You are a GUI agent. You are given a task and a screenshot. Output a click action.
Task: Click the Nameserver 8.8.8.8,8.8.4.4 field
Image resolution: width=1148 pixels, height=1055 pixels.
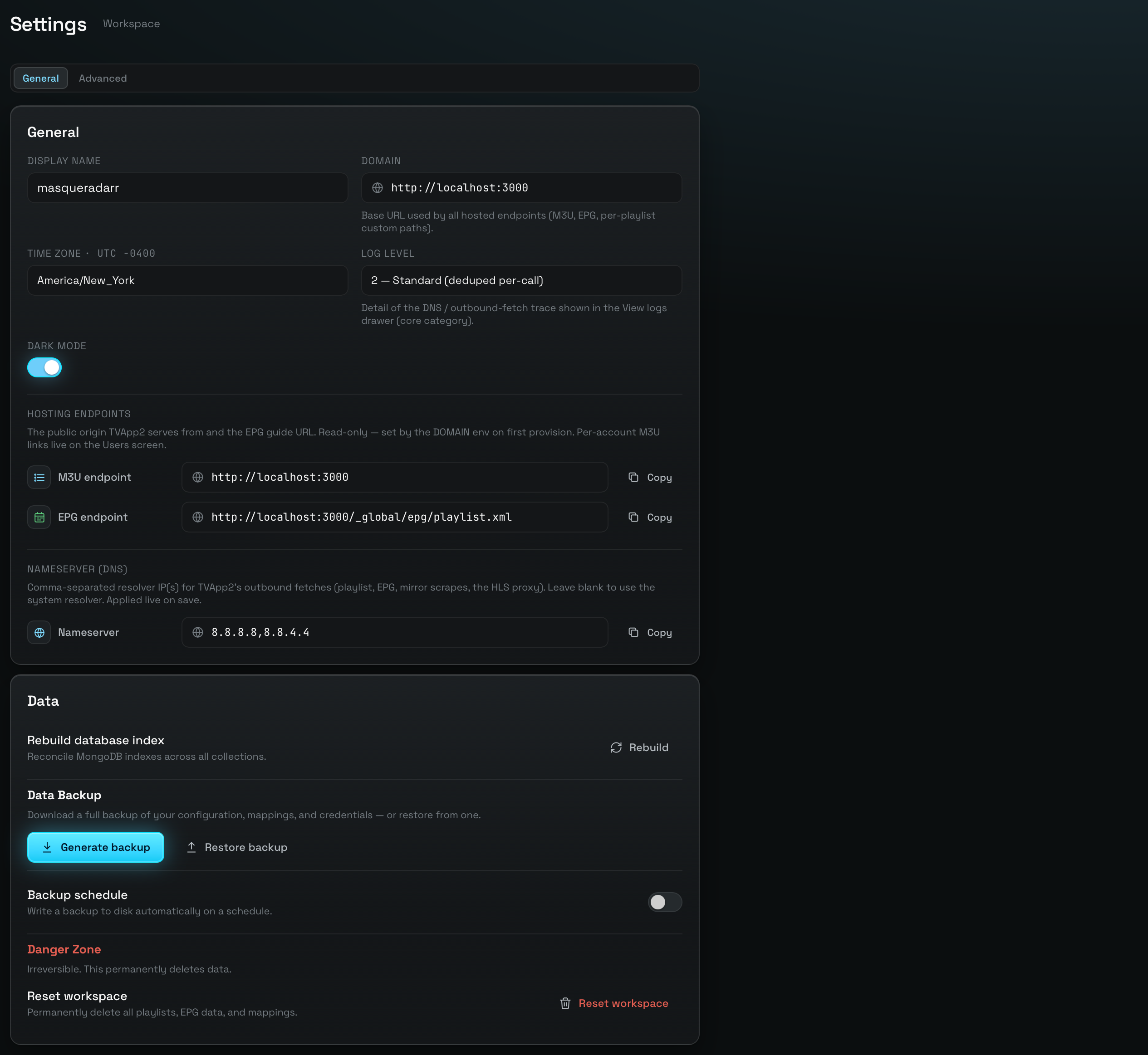point(395,633)
